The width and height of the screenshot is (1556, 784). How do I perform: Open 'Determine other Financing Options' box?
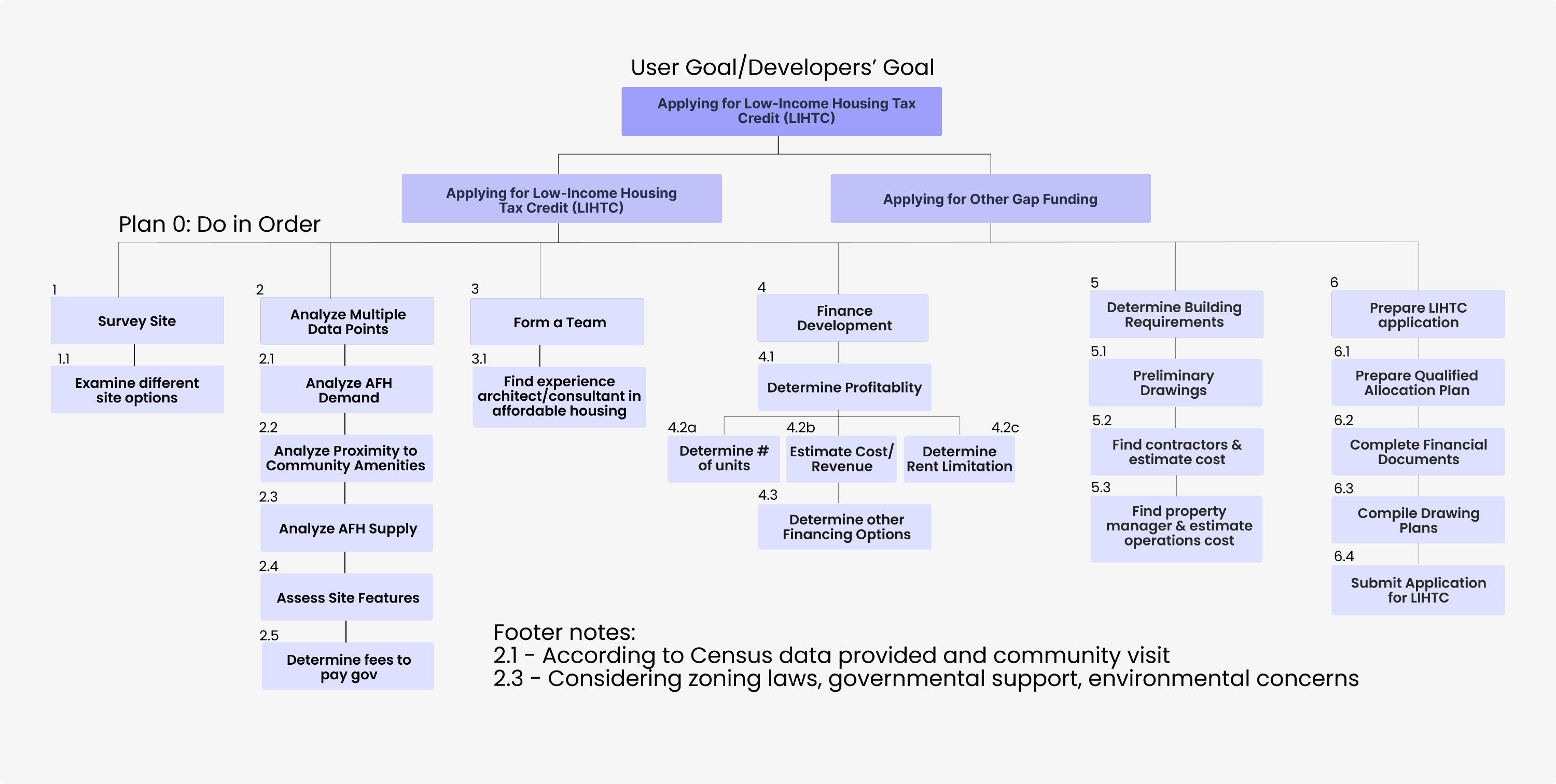tap(844, 527)
